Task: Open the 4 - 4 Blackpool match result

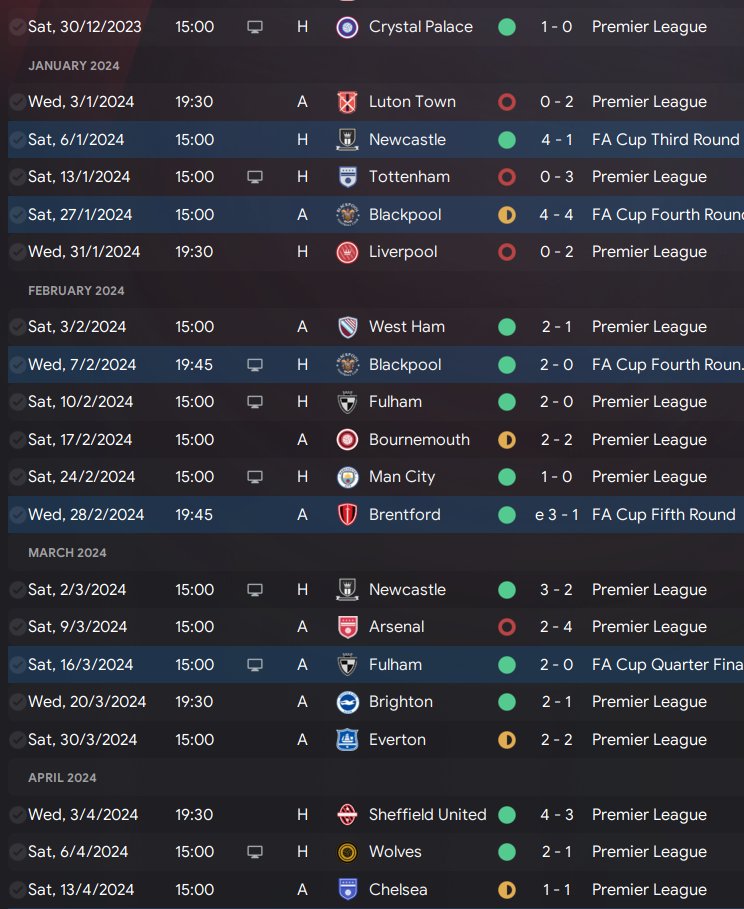Action: [556, 214]
